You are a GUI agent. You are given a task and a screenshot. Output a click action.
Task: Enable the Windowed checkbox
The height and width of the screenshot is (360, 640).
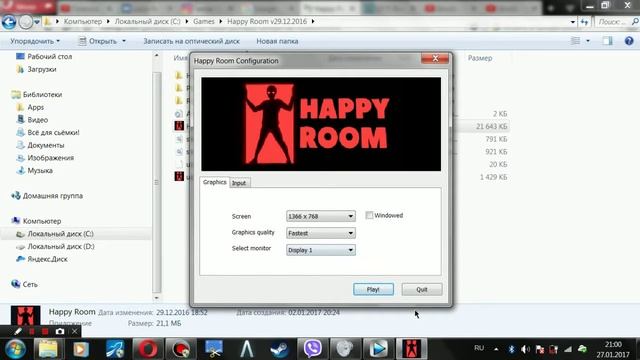pos(369,215)
